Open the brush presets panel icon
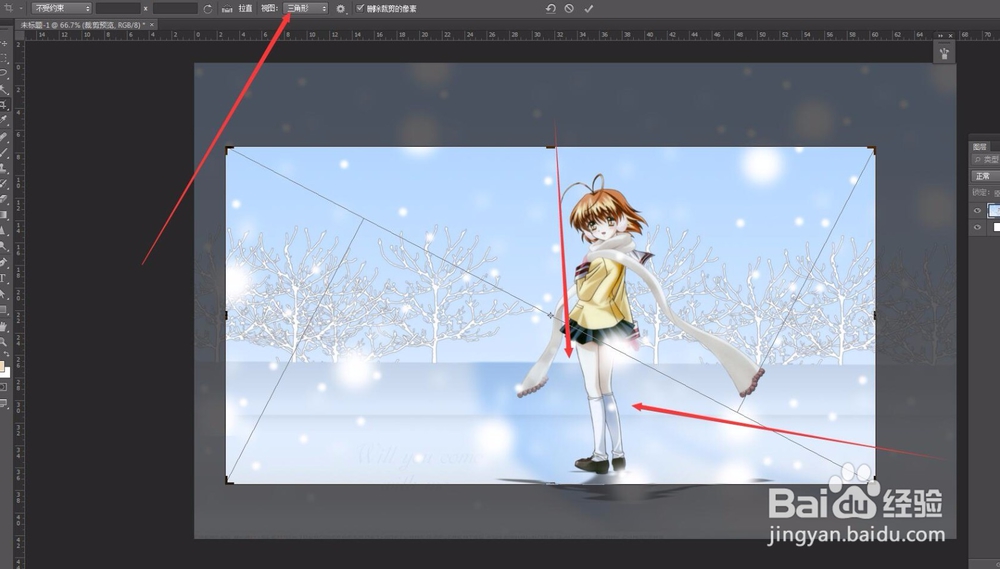This screenshot has width=1000, height=569. pyautogui.click(x=945, y=54)
